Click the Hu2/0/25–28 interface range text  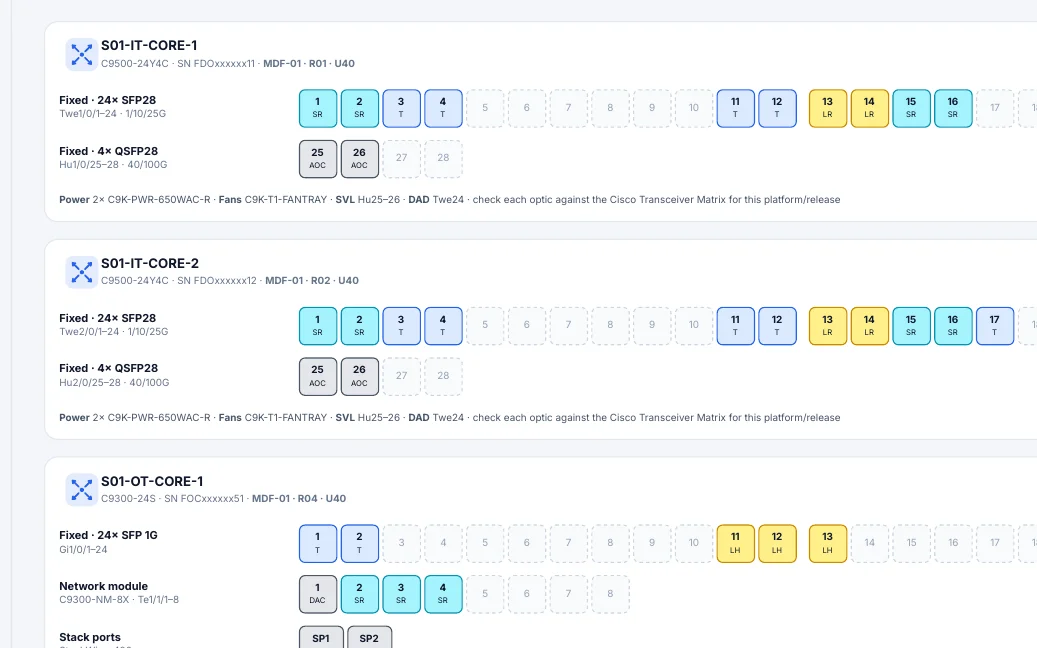click(114, 383)
